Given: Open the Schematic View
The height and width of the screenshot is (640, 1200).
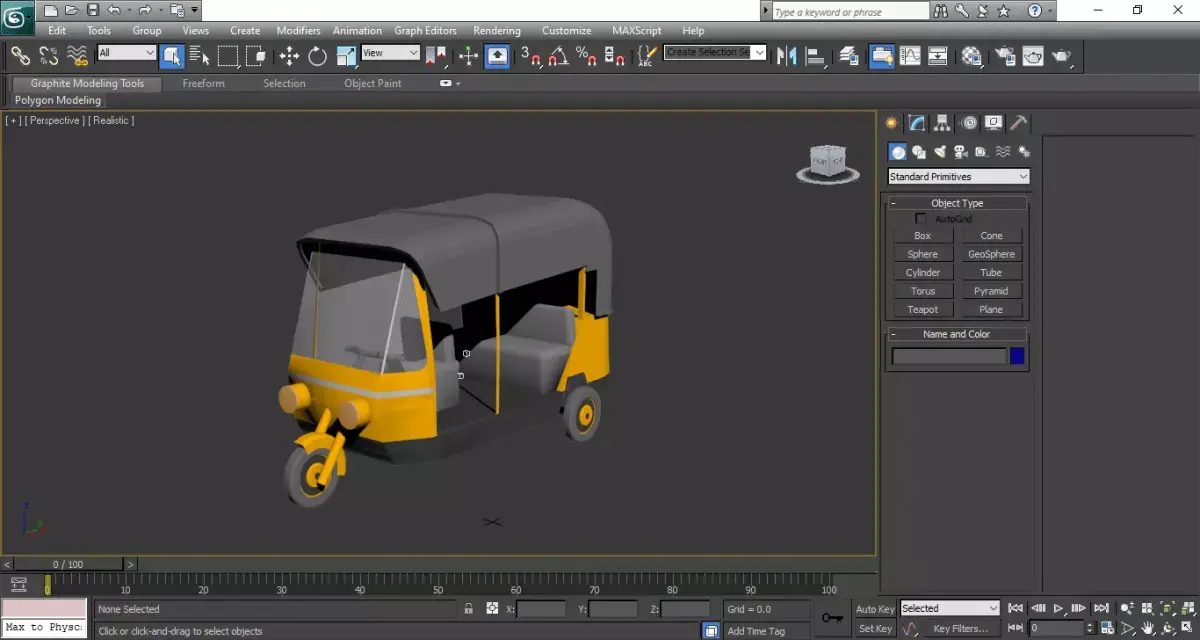Looking at the screenshot, I should pyautogui.click(x=938, y=55).
